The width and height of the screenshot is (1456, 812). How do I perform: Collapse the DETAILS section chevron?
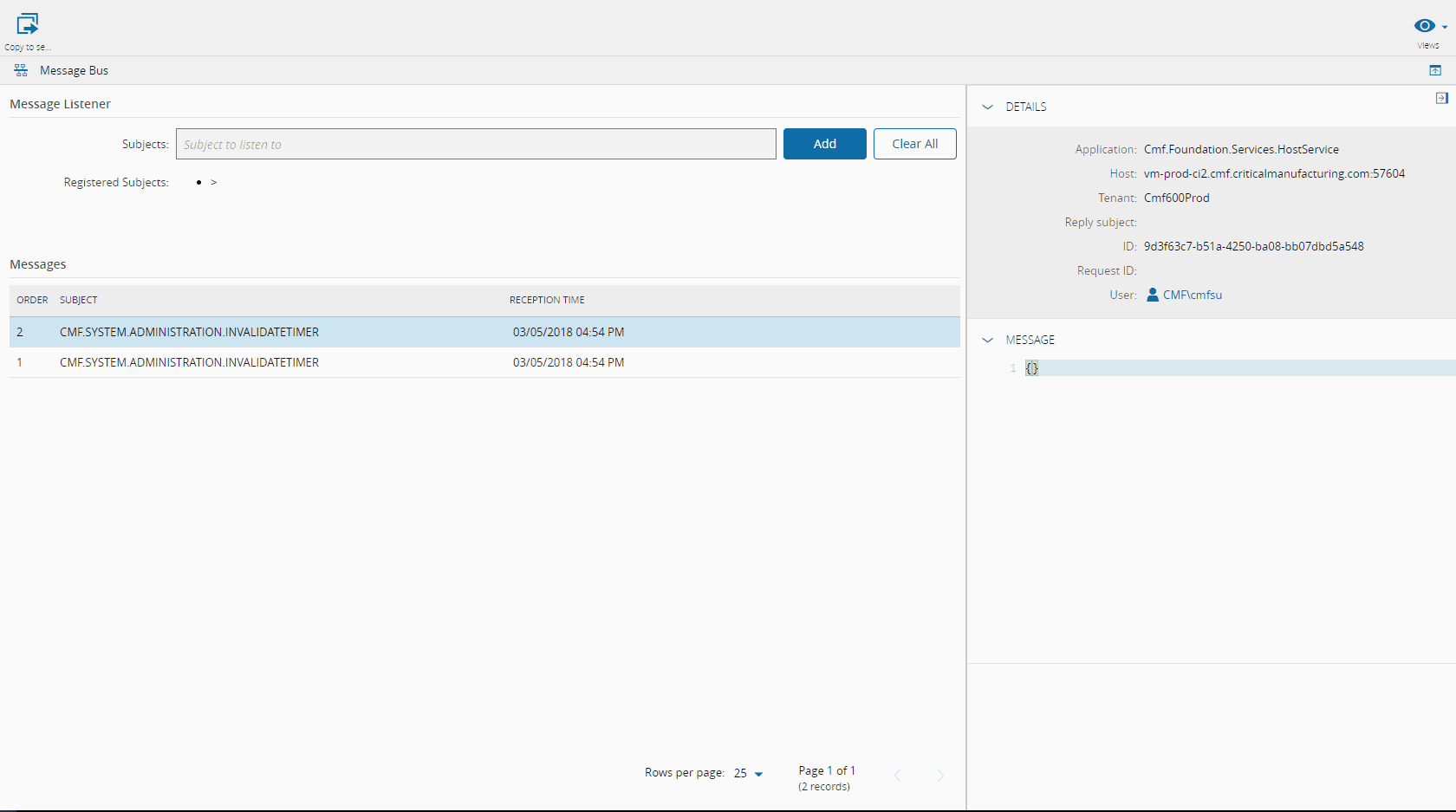point(987,107)
